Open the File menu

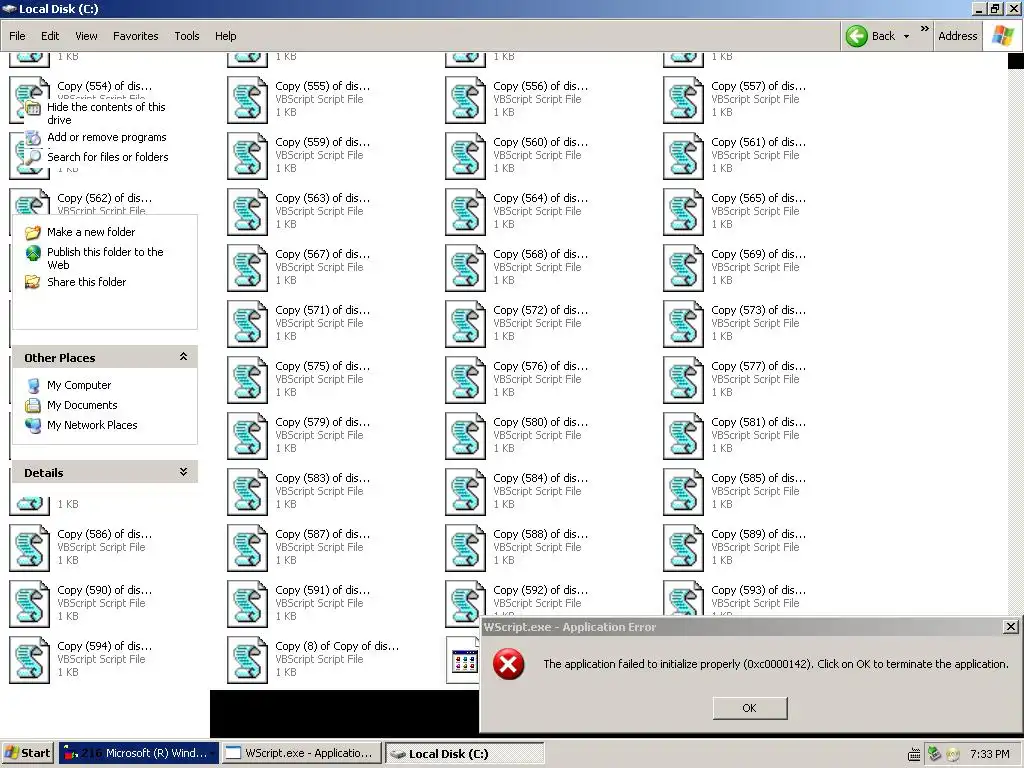17,36
